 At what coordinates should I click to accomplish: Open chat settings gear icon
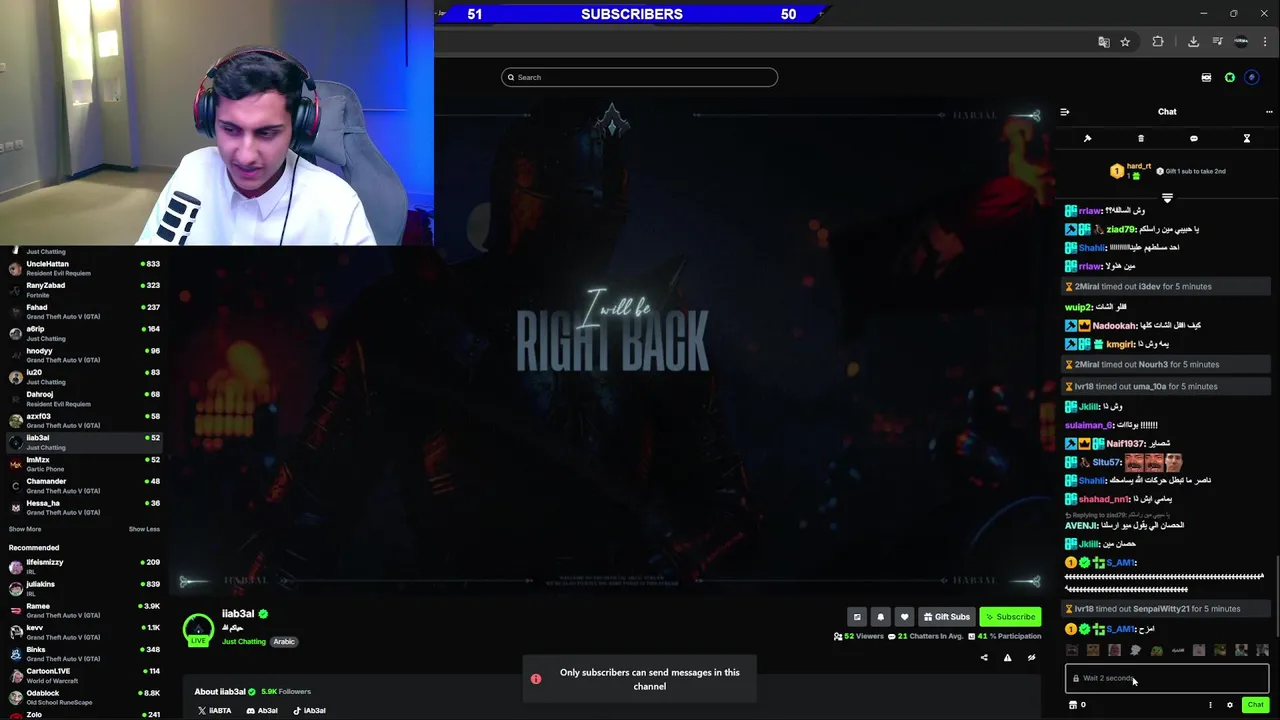click(x=1230, y=705)
